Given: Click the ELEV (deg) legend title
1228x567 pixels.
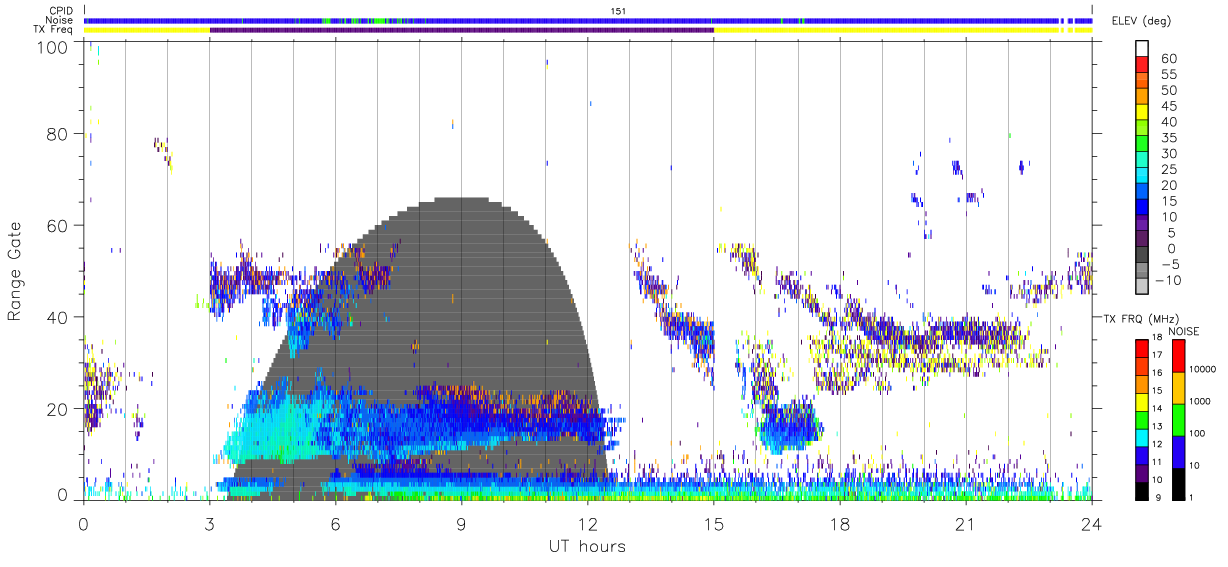Looking at the screenshot, I should (1142, 21).
